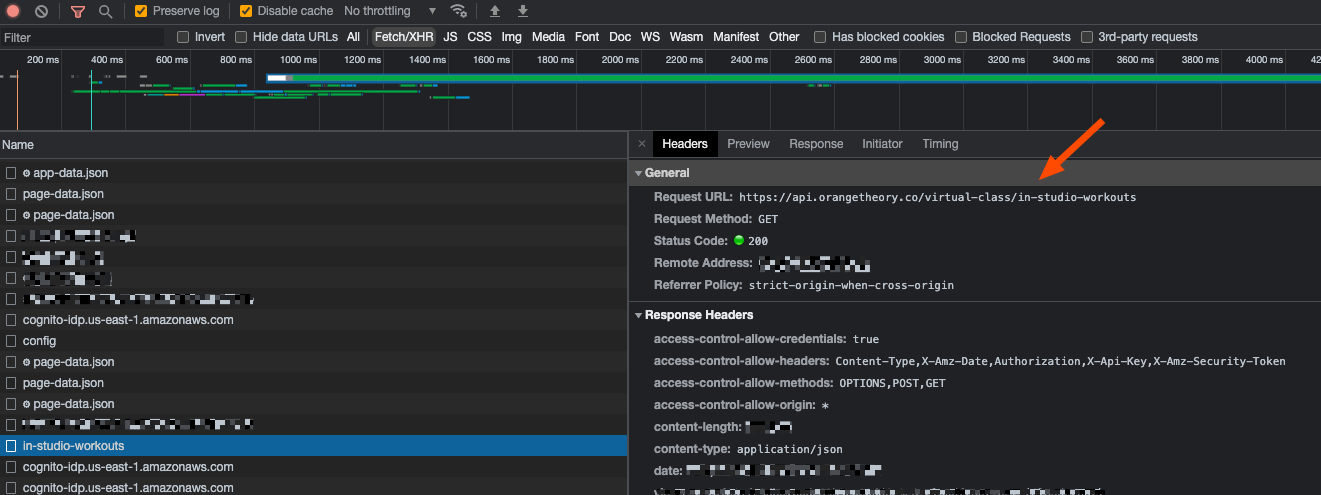Filter by Media requests
The image size is (1321, 495).
(548, 37)
